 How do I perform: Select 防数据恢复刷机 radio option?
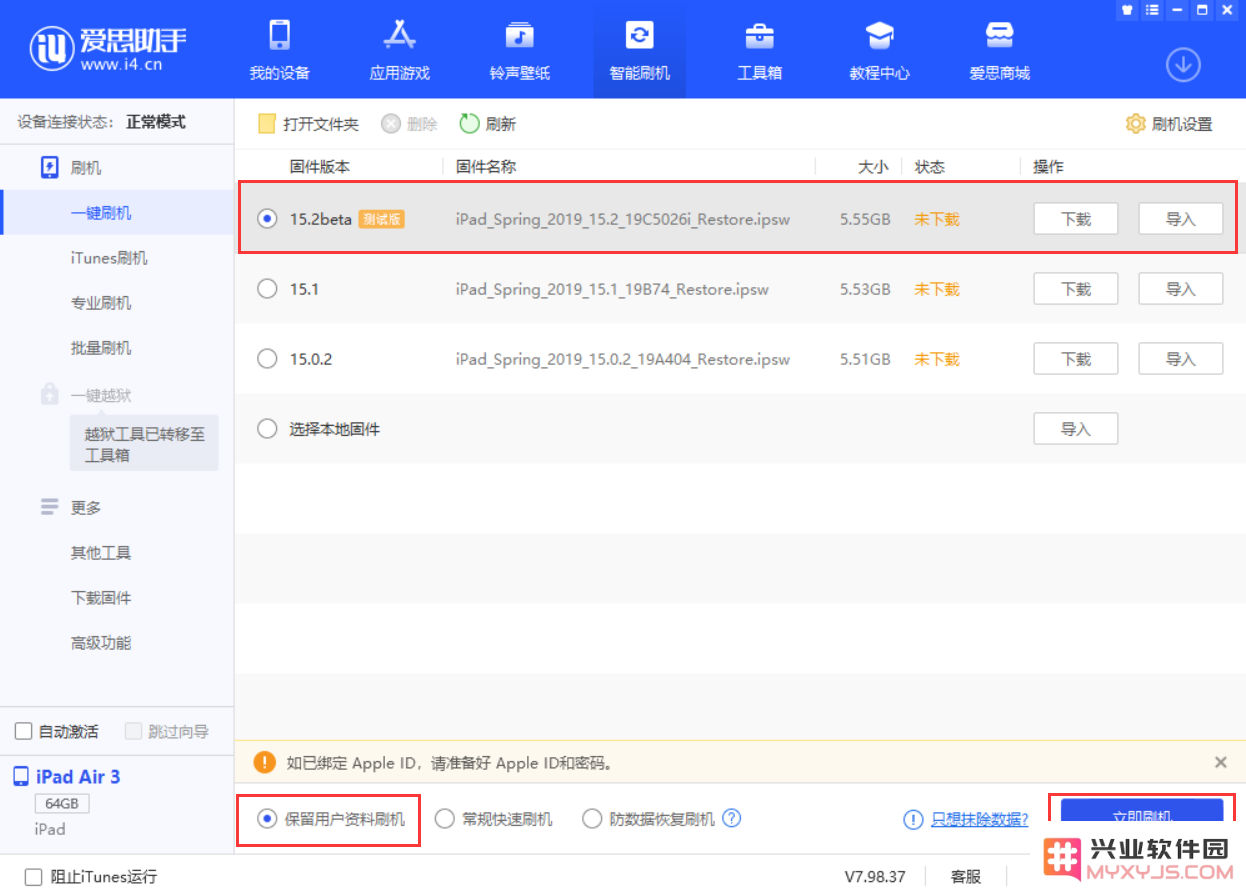coord(592,819)
